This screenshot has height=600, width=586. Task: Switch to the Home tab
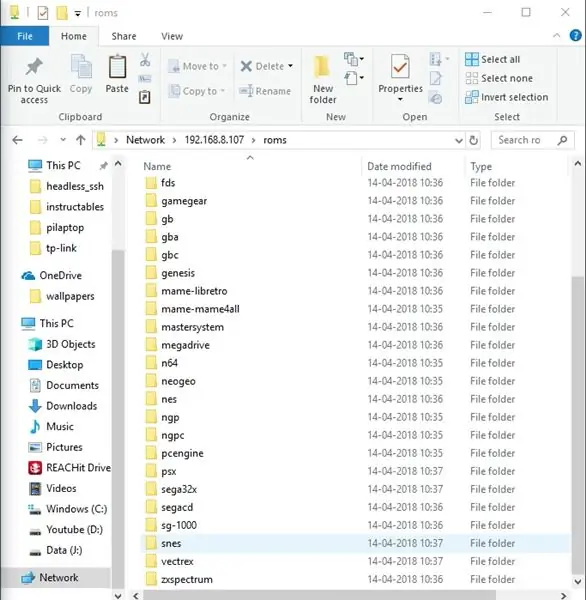73,36
